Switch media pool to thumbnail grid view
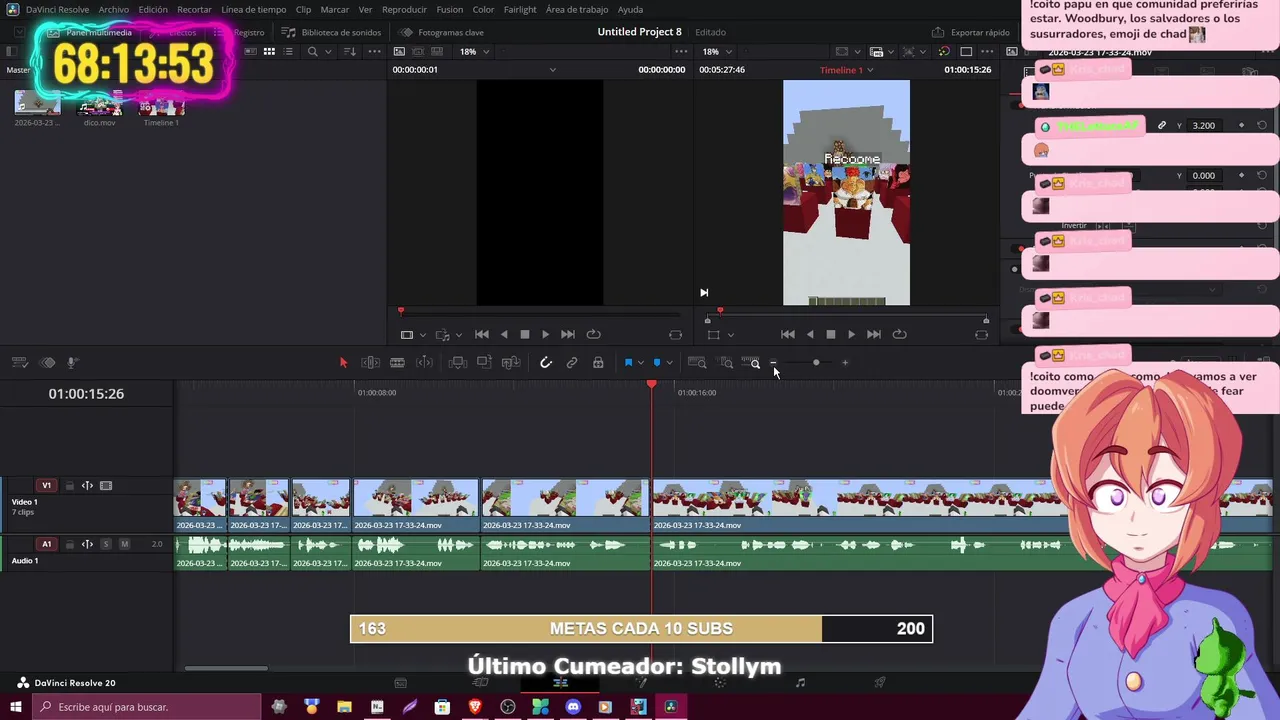The height and width of the screenshot is (720, 1280). [x=269, y=52]
